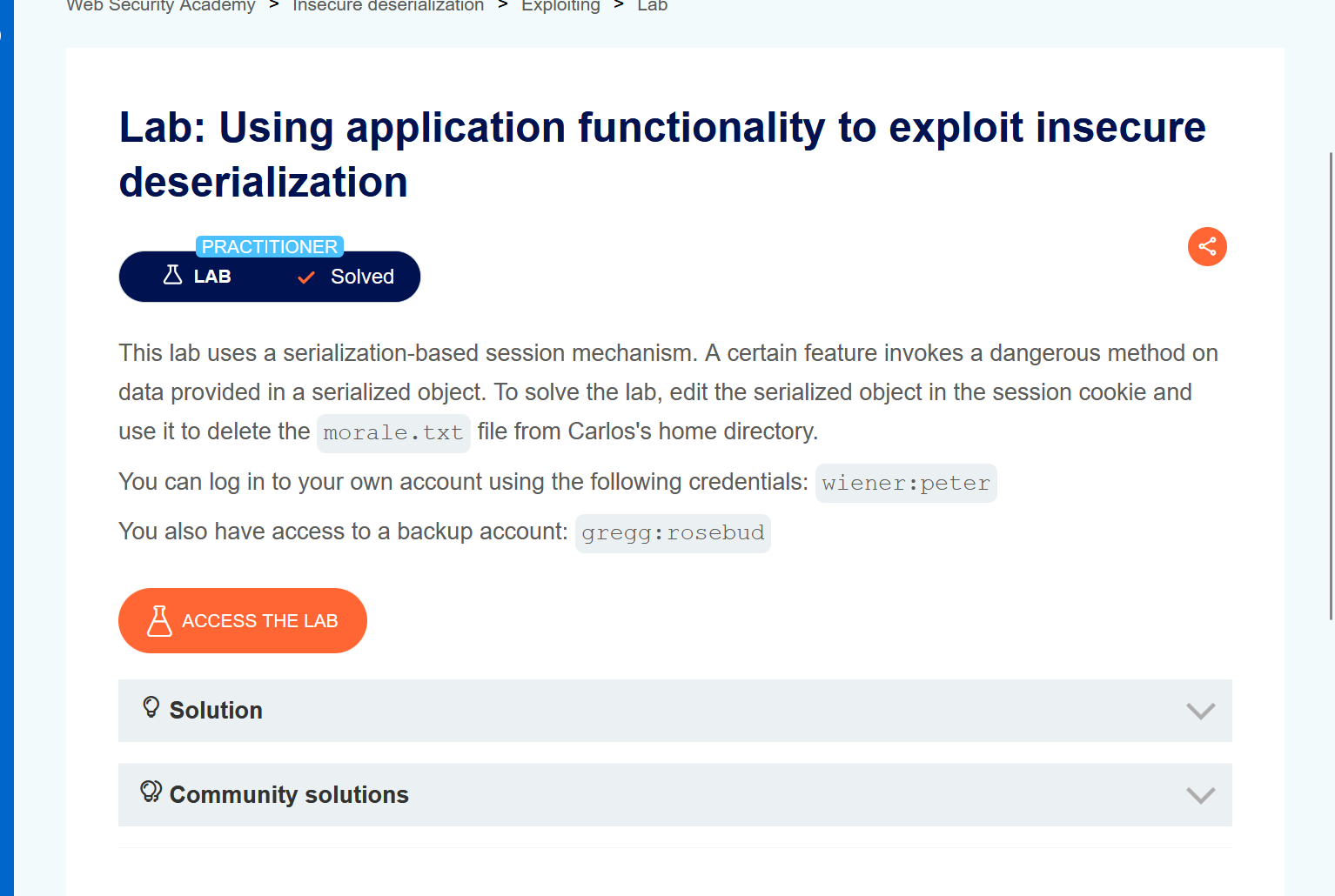Screen dimensions: 1335x896
Task: Click the lightbulb icon beside Solution
Action: pyautogui.click(x=151, y=707)
